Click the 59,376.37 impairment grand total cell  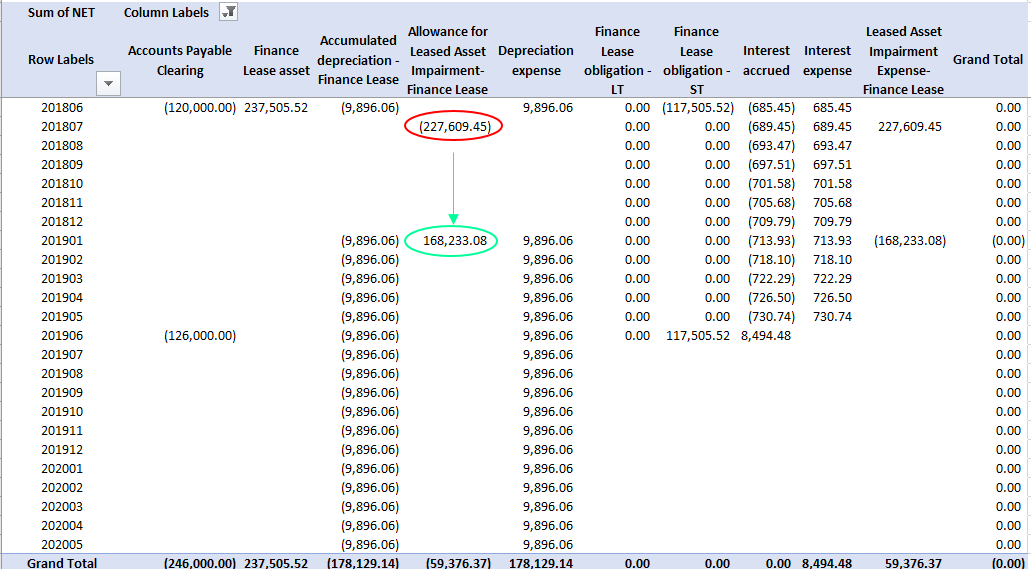[x=911, y=563]
